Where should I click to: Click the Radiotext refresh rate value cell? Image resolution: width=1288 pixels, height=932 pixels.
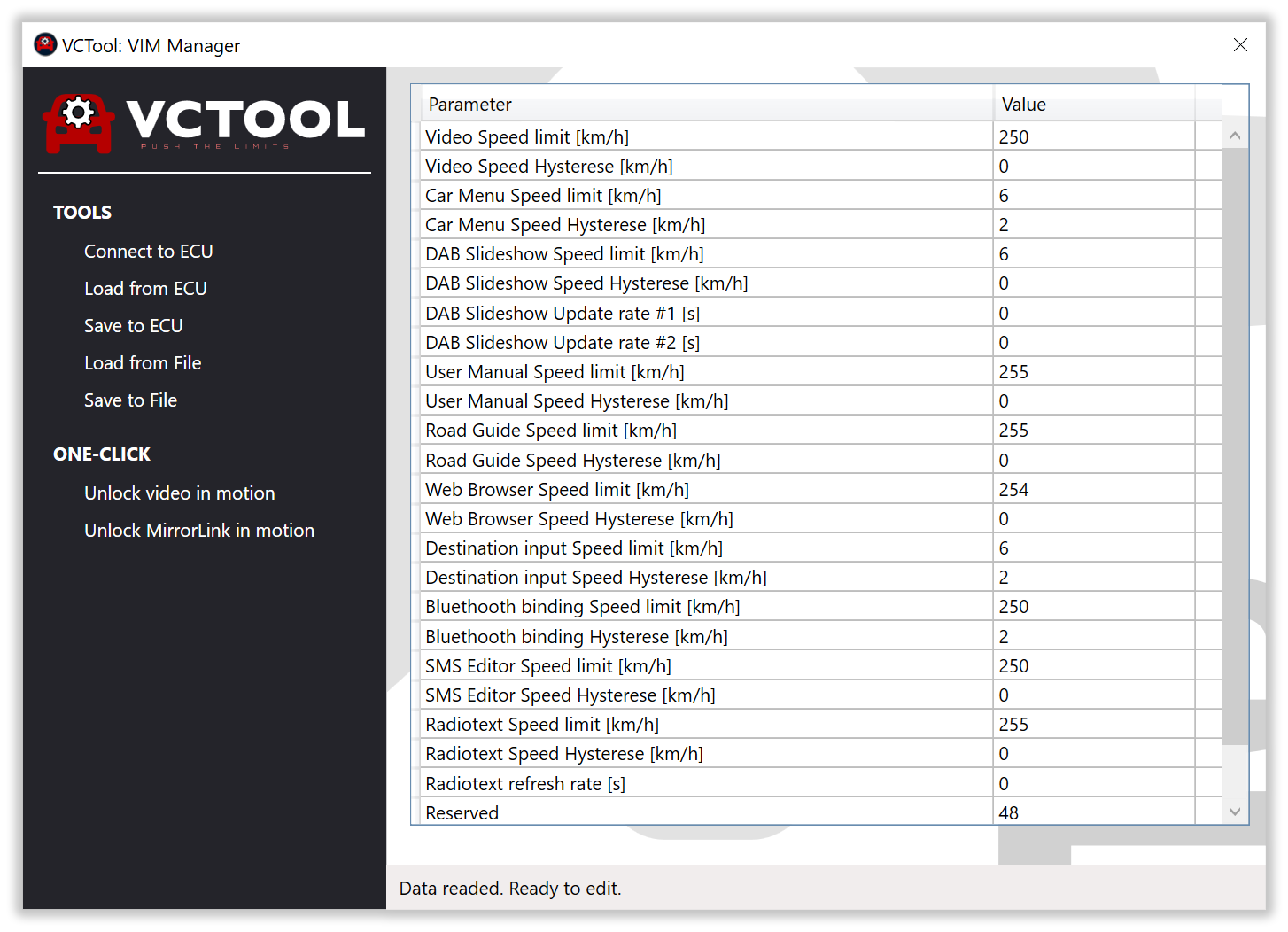tap(1093, 784)
